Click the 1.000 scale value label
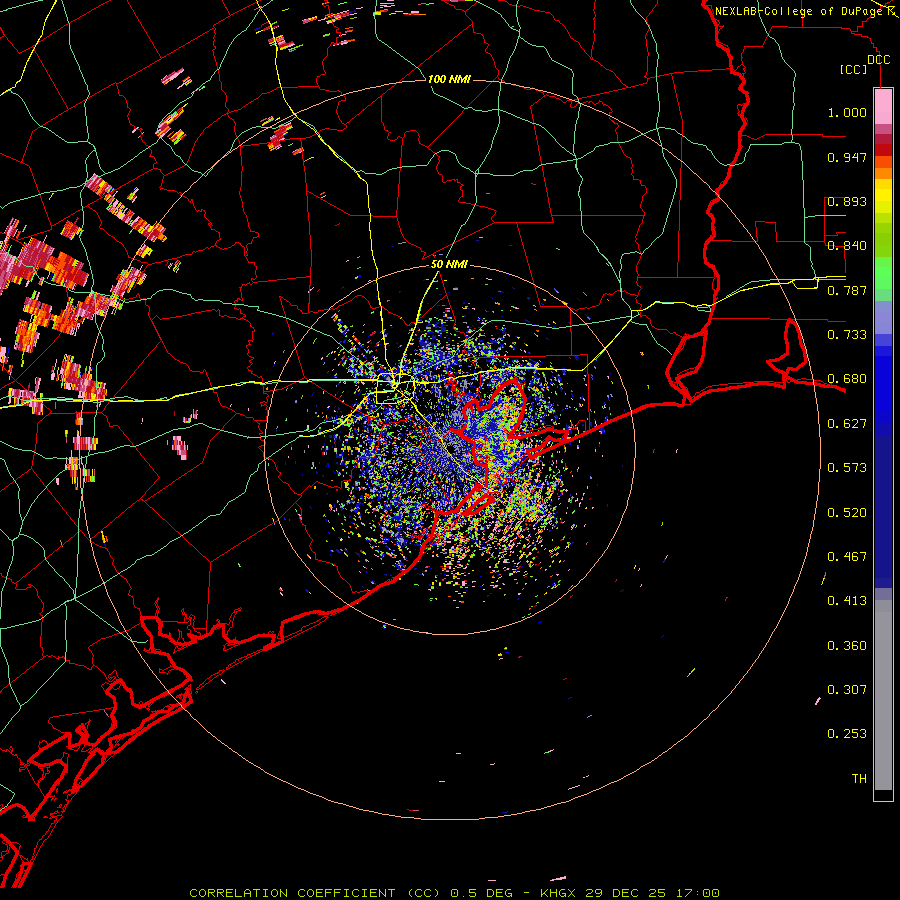 tap(847, 112)
